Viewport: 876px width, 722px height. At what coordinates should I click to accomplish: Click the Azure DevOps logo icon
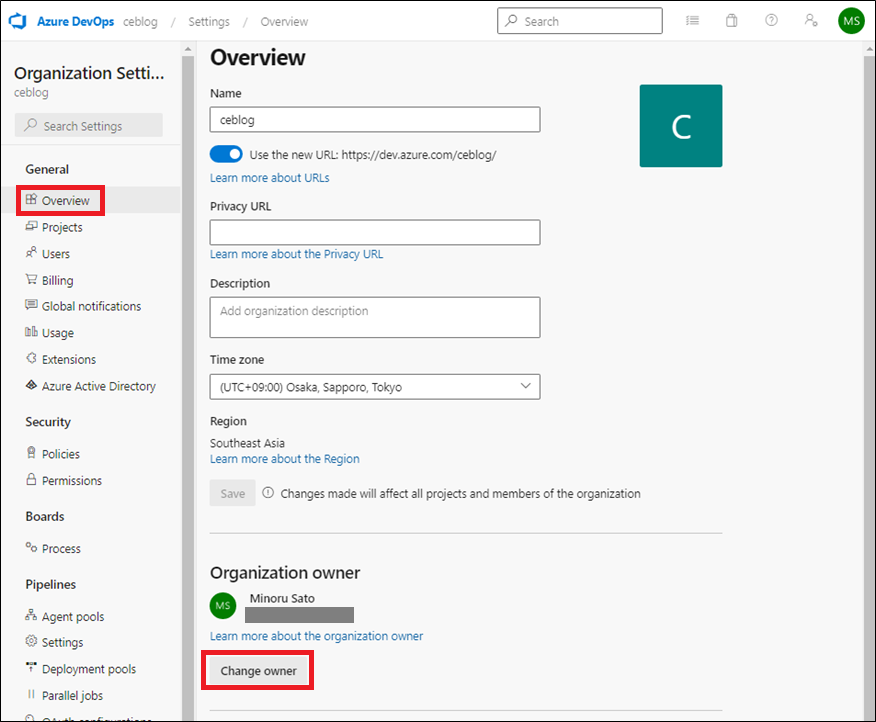coord(18,21)
